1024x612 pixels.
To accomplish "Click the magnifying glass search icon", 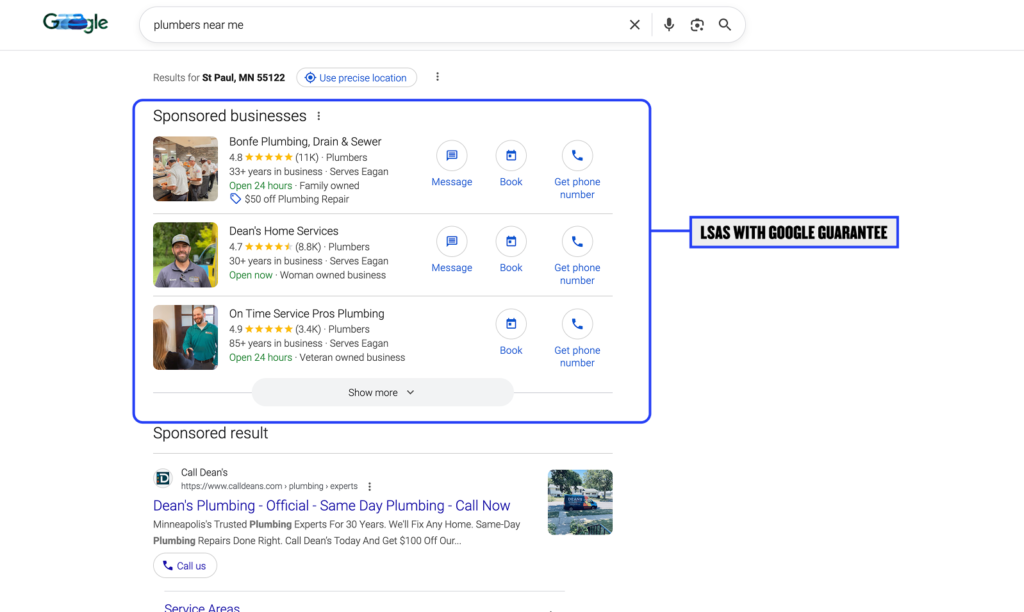I will pyautogui.click(x=725, y=25).
